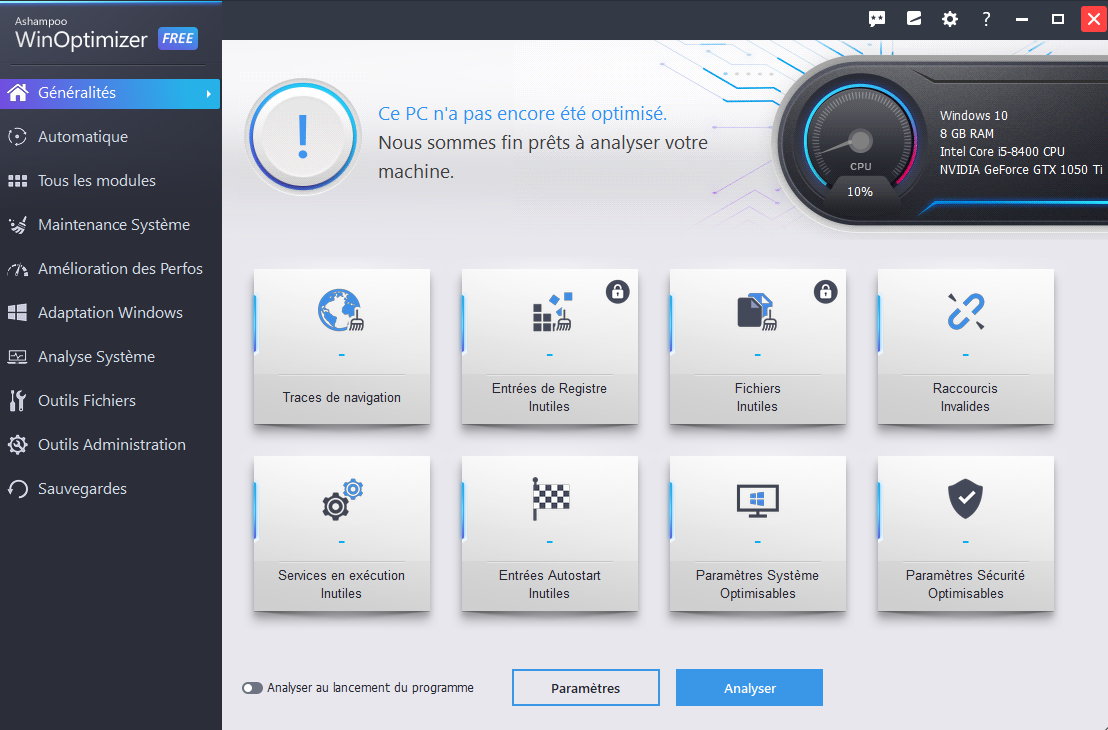The width and height of the screenshot is (1108, 730).
Task: Select the Services en exécution gears icon
Action: (341, 499)
